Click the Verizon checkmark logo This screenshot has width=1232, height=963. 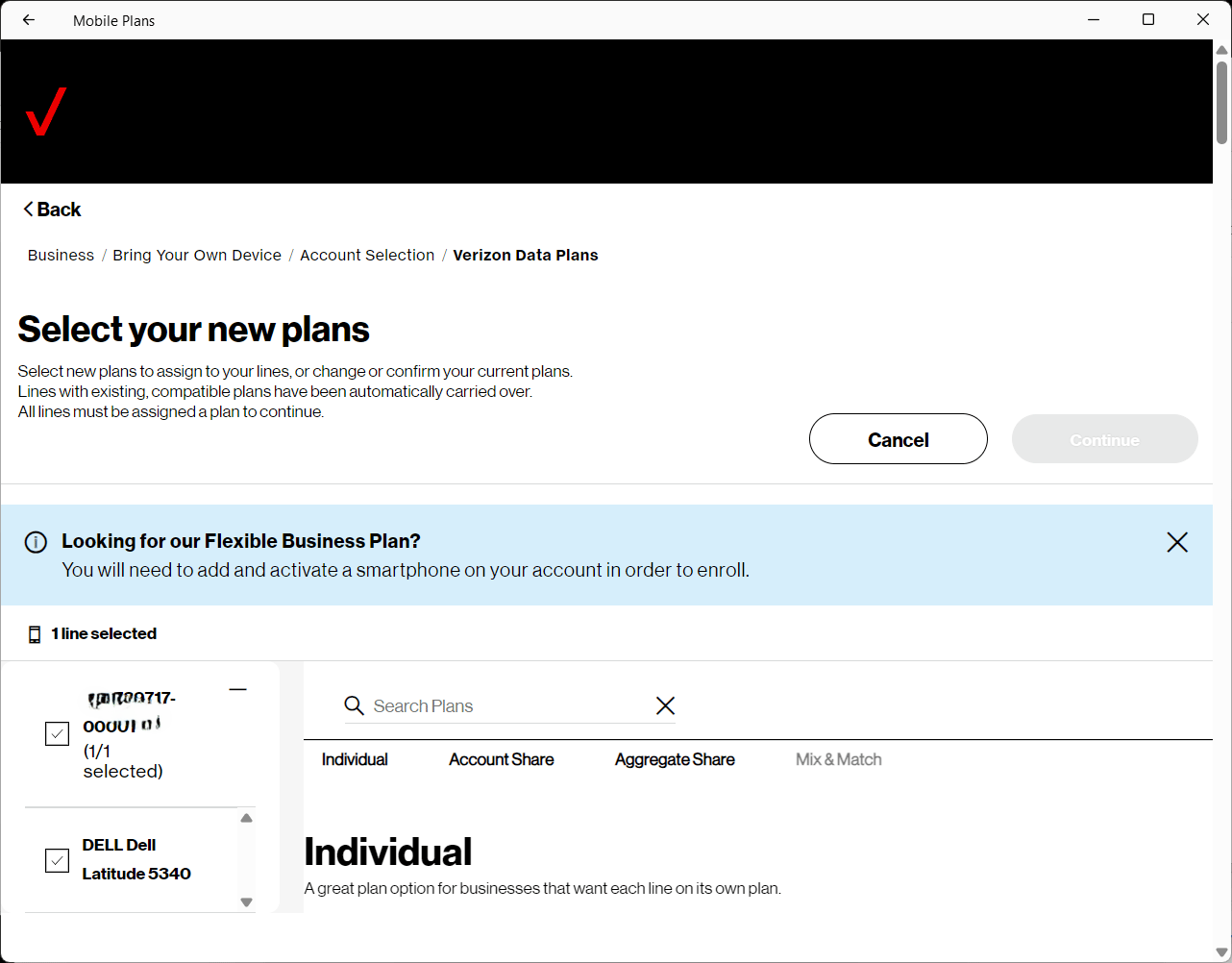(x=45, y=111)
